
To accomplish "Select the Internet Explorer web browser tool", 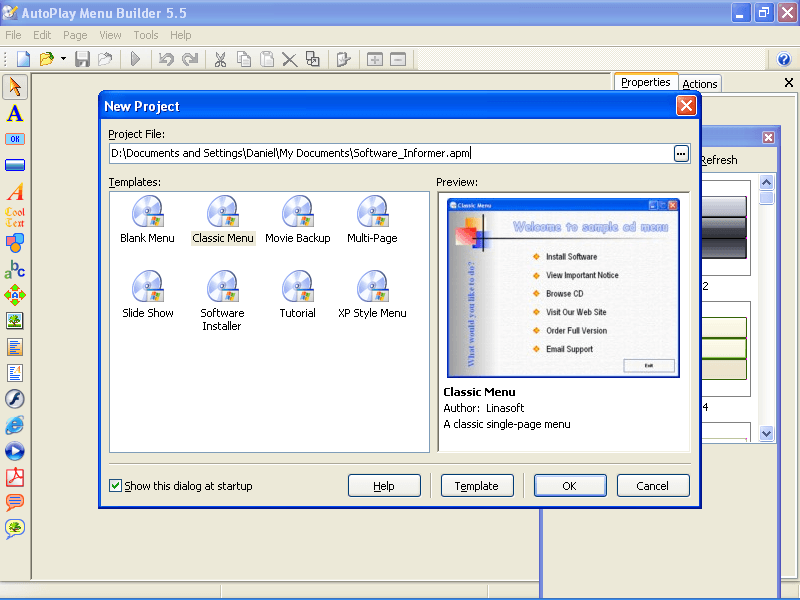I will 15,424.
